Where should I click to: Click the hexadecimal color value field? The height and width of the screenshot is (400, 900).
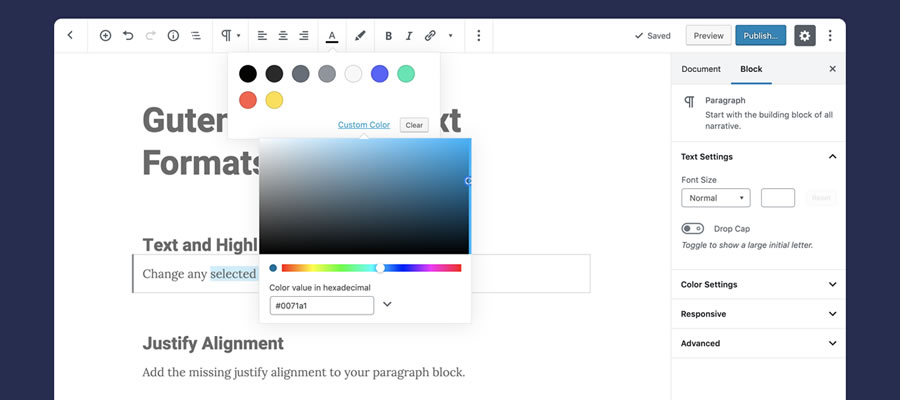pyautogui.click(x=321, y=305)
